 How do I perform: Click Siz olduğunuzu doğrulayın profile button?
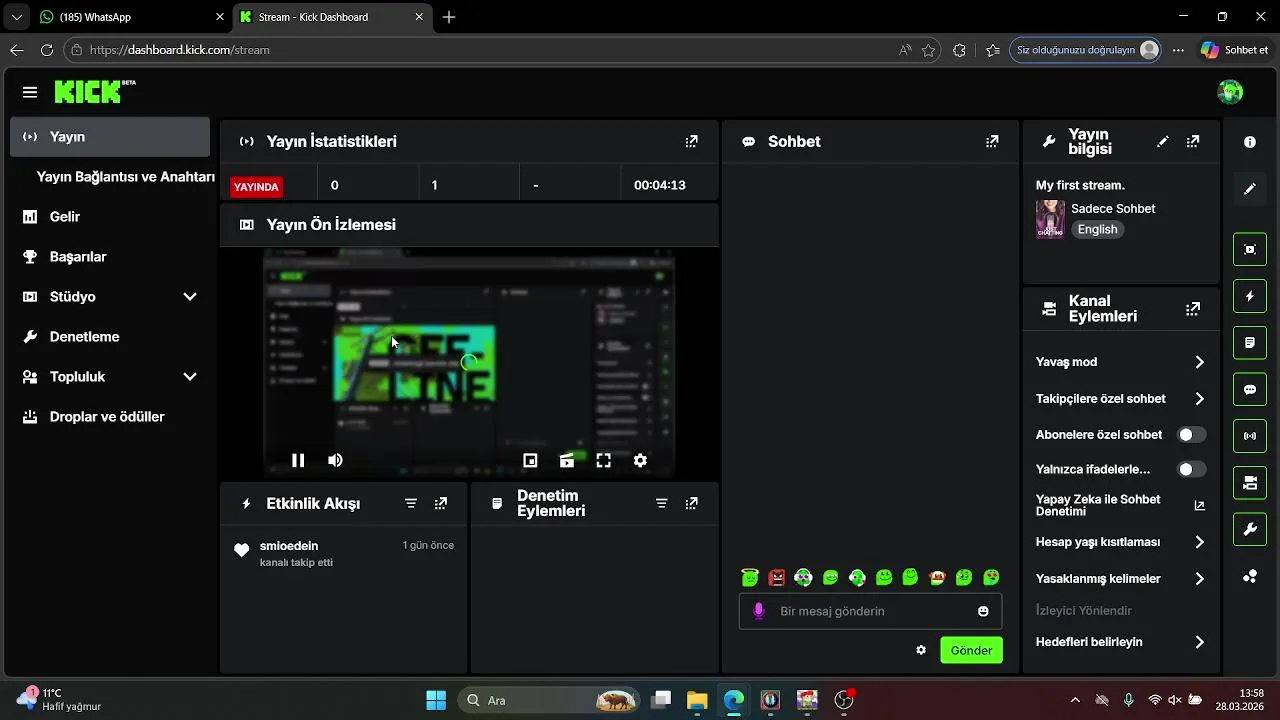click(1085, 50)
